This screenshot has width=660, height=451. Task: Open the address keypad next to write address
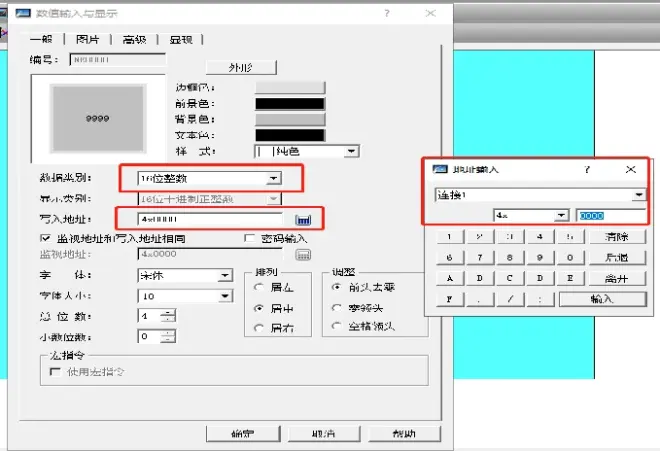point(303,218)
